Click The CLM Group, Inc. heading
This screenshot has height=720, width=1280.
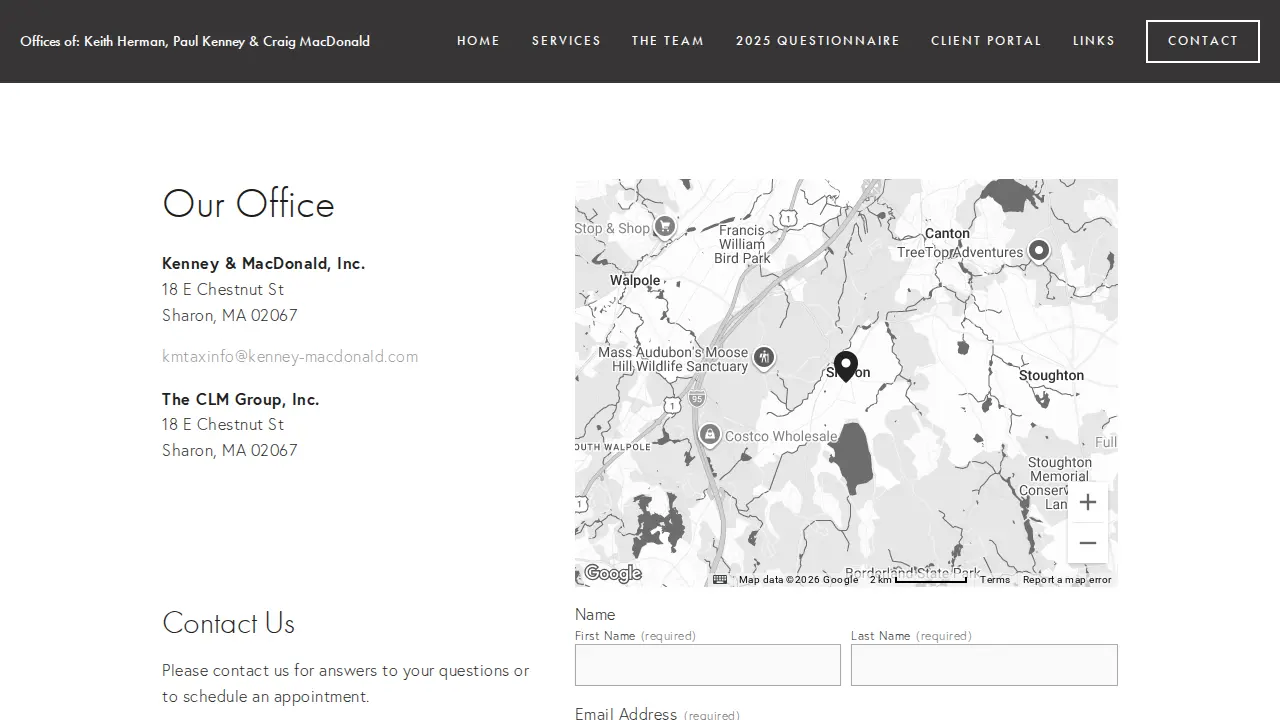(x=241, y=399)
